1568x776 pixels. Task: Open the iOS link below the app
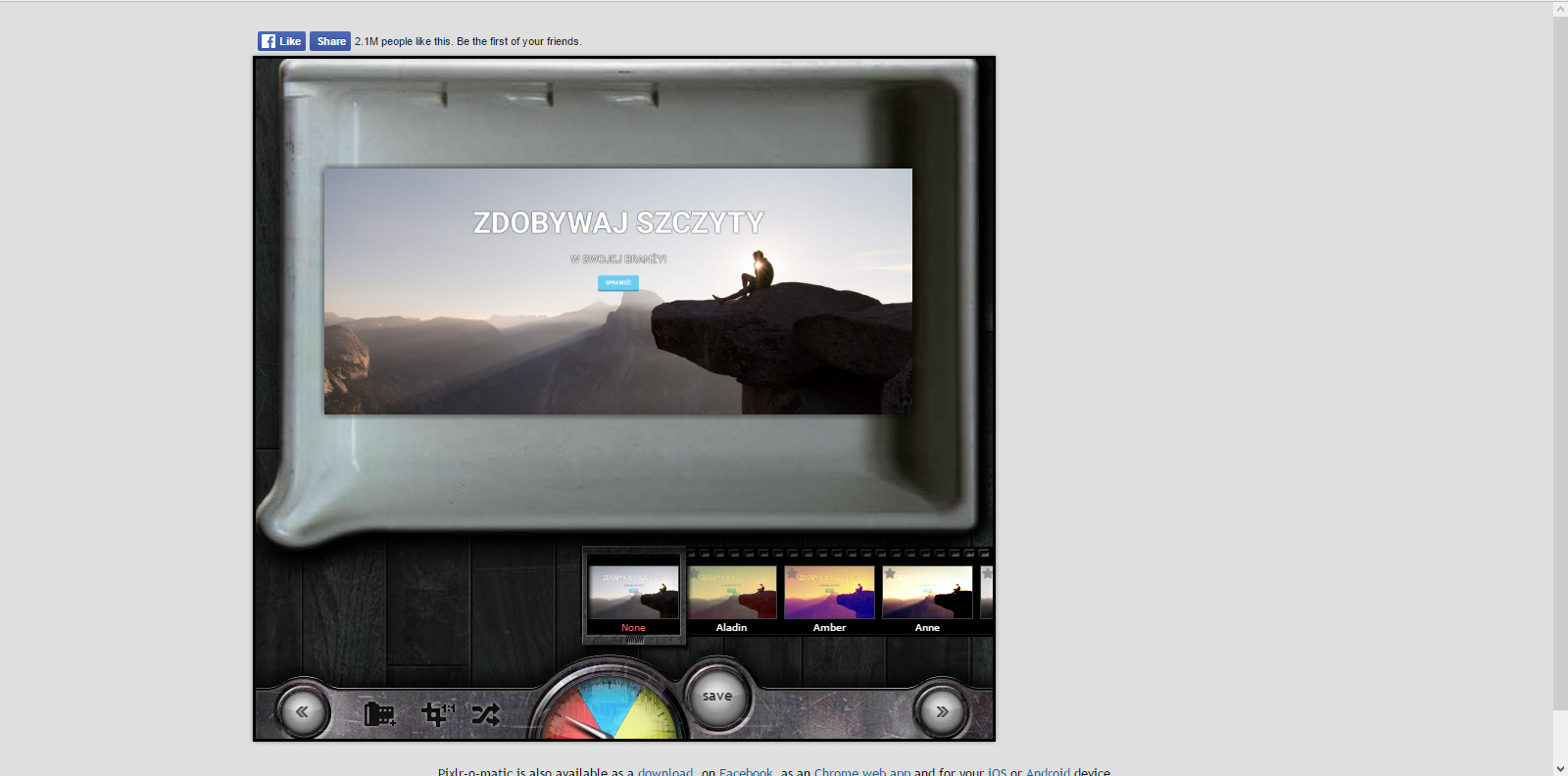[x=997, y=772]
